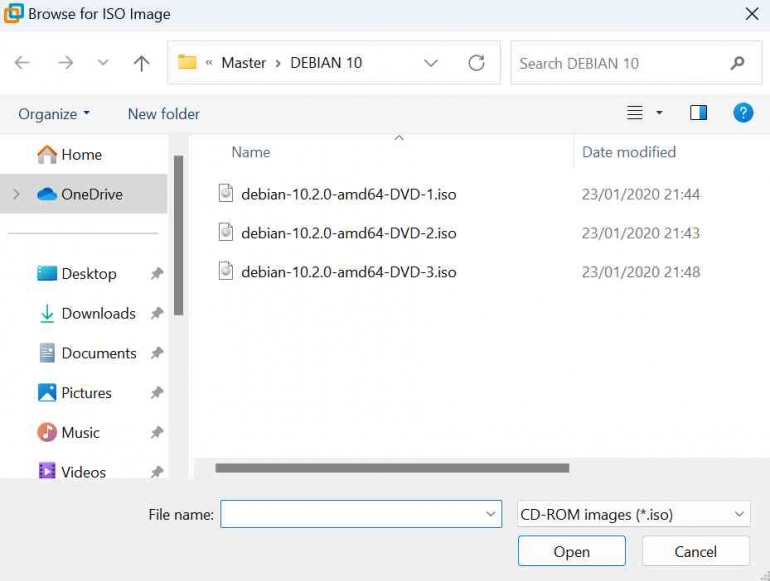770x581 pixels.
Task: Go up one folder level
Action: (x=141, y=63)
